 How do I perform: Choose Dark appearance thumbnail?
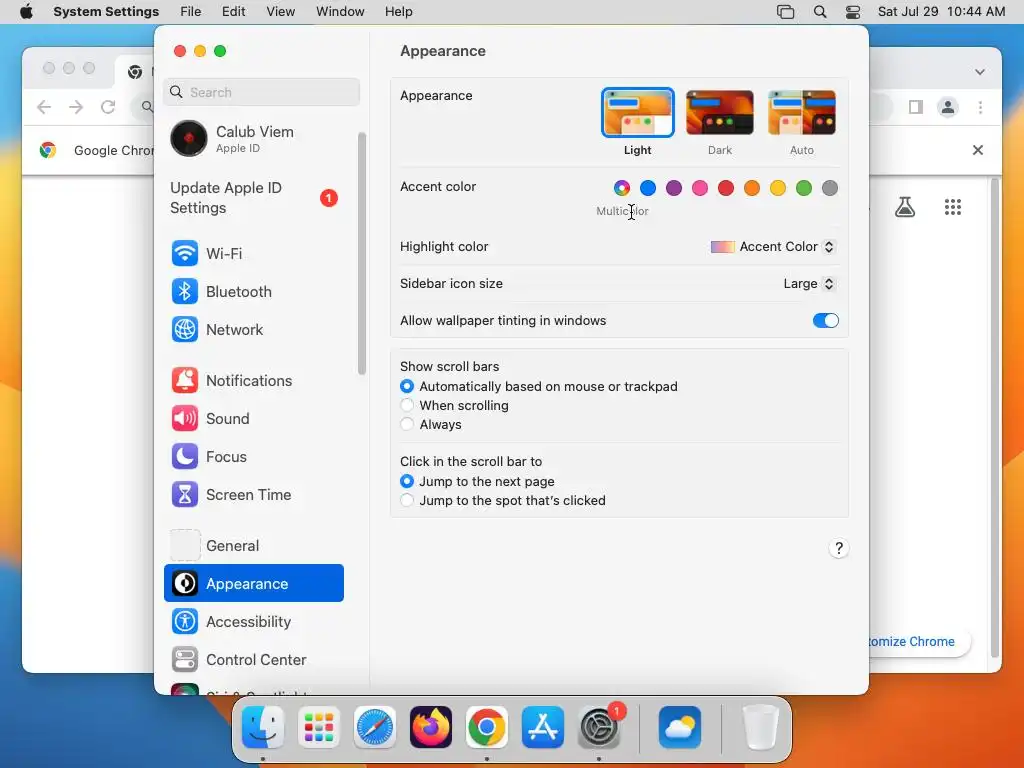(x=720, y=112)
